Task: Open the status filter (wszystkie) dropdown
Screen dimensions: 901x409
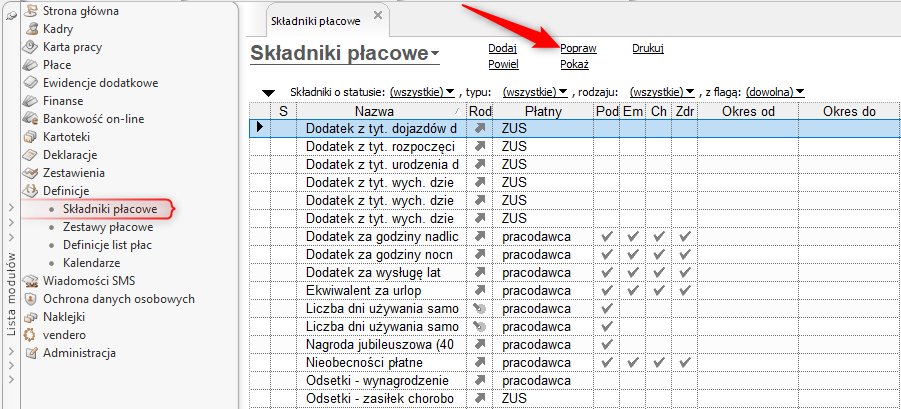Action: 422,92
